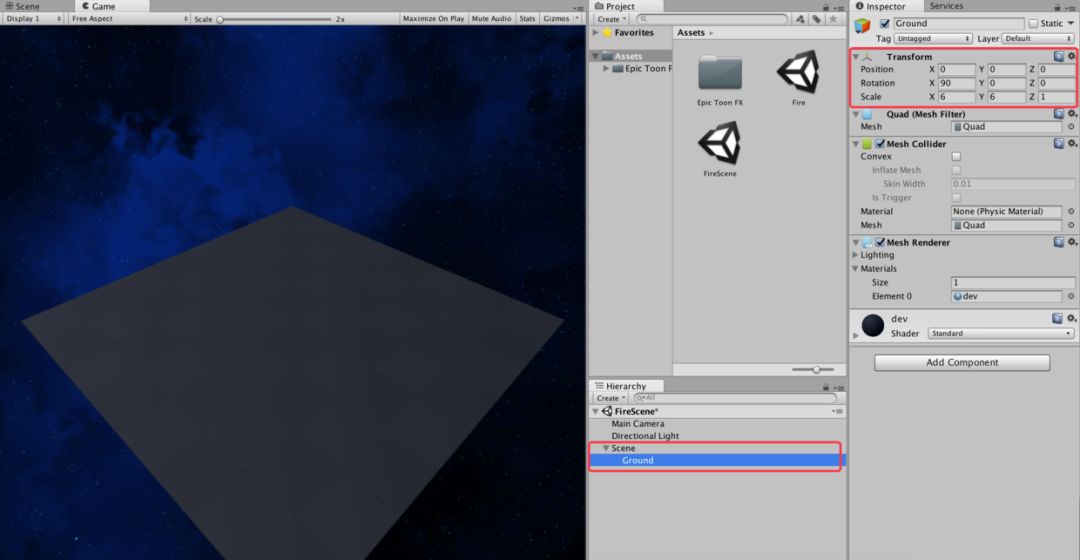Click the dev material preview sphere
Viewport: 1080px width, 560px height.
point(873,325)
